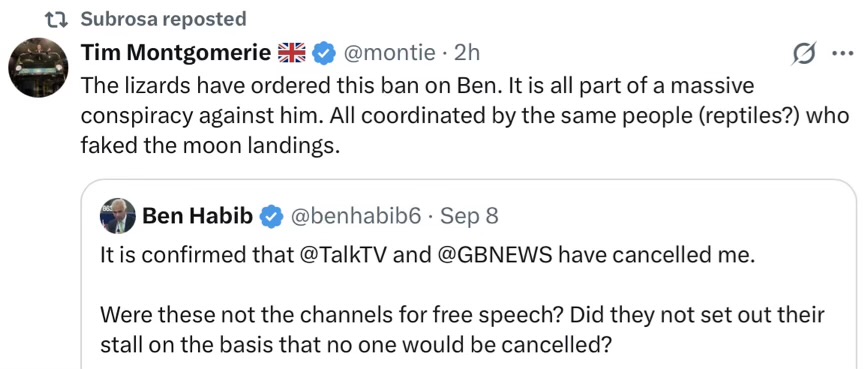This screenshot has height=369, width=864.
Task: Click Ben Habib's blue verified badge
Action: pyautogui.click(x=272, y=217)
